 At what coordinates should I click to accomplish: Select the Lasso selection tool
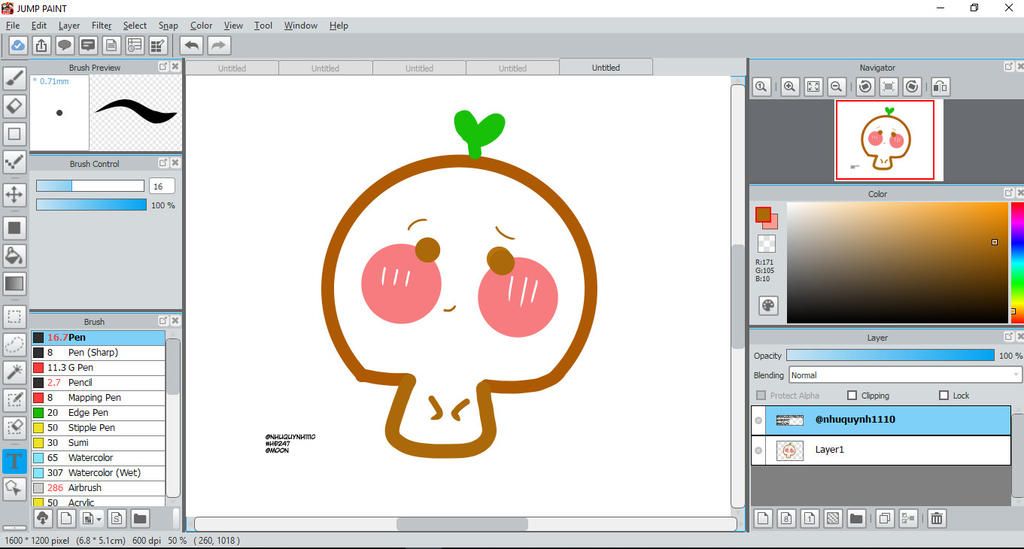point(14,344)
